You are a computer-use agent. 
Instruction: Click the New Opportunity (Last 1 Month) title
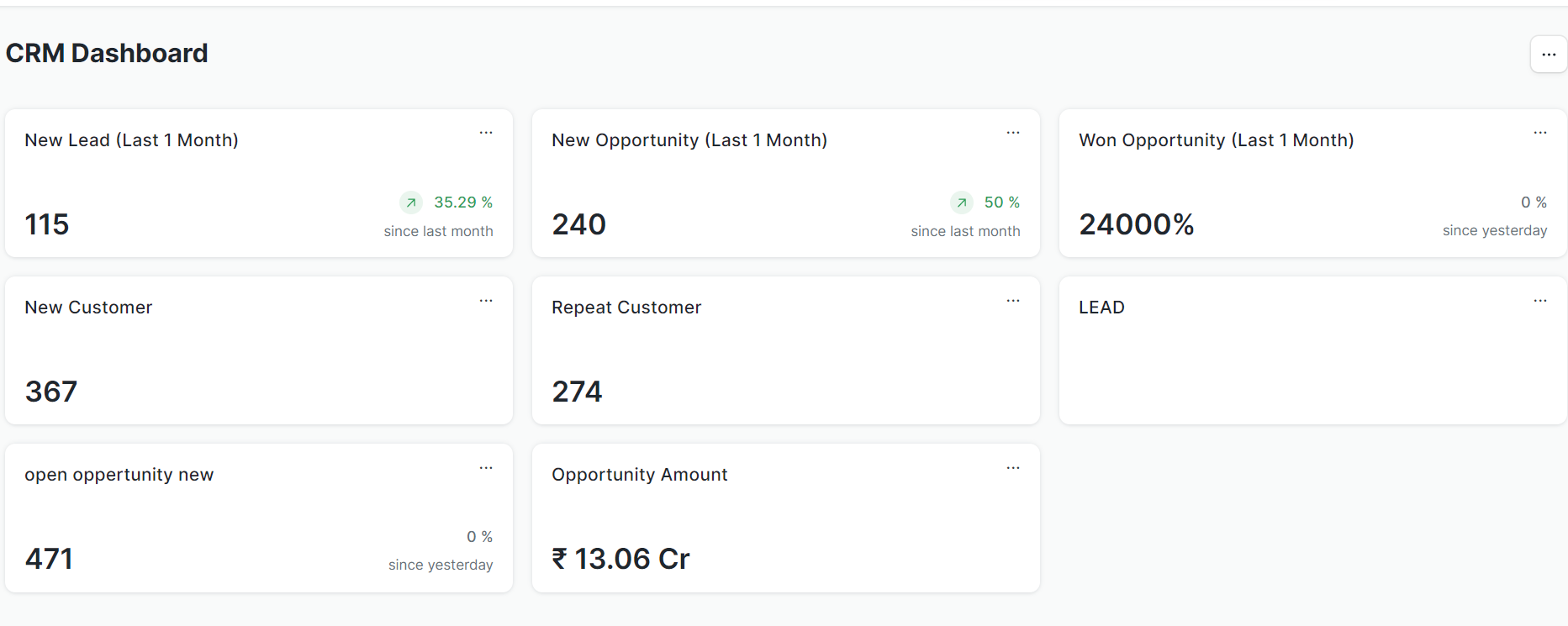[x=689, y=140]
